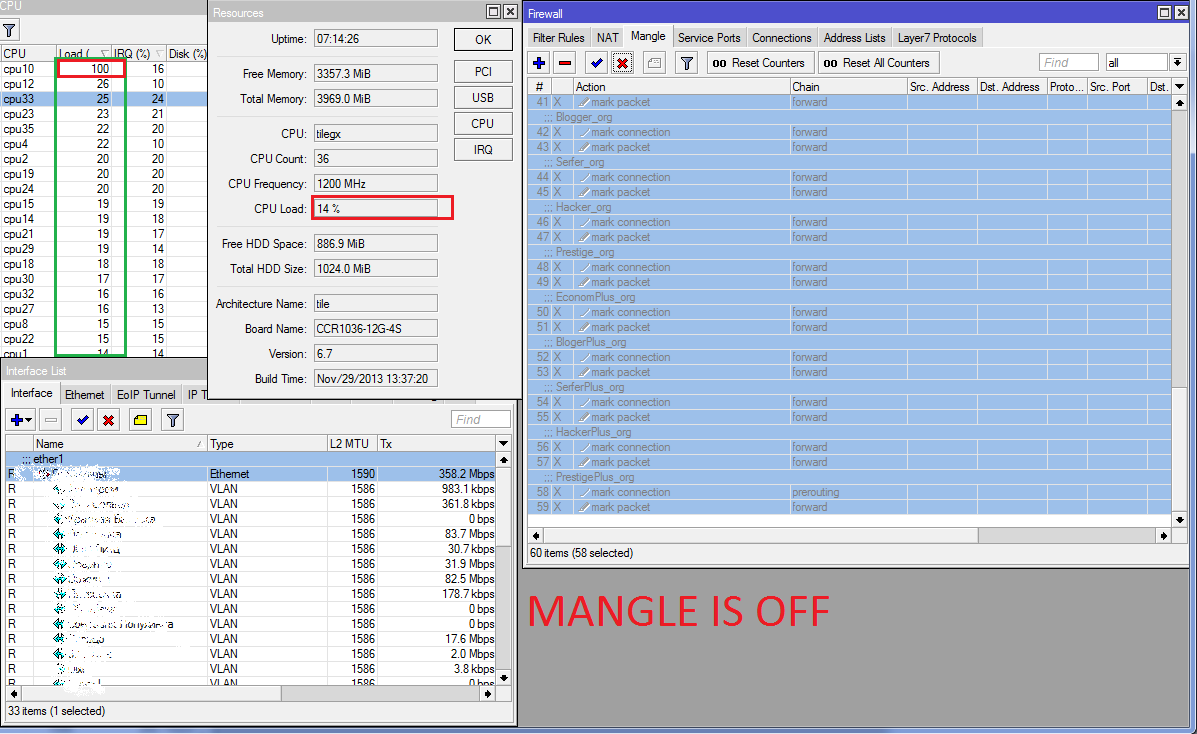This screenshot has height=734, width=1197.
Task: Click the IRQ button in Resources
Action: [x=482, y=150]
